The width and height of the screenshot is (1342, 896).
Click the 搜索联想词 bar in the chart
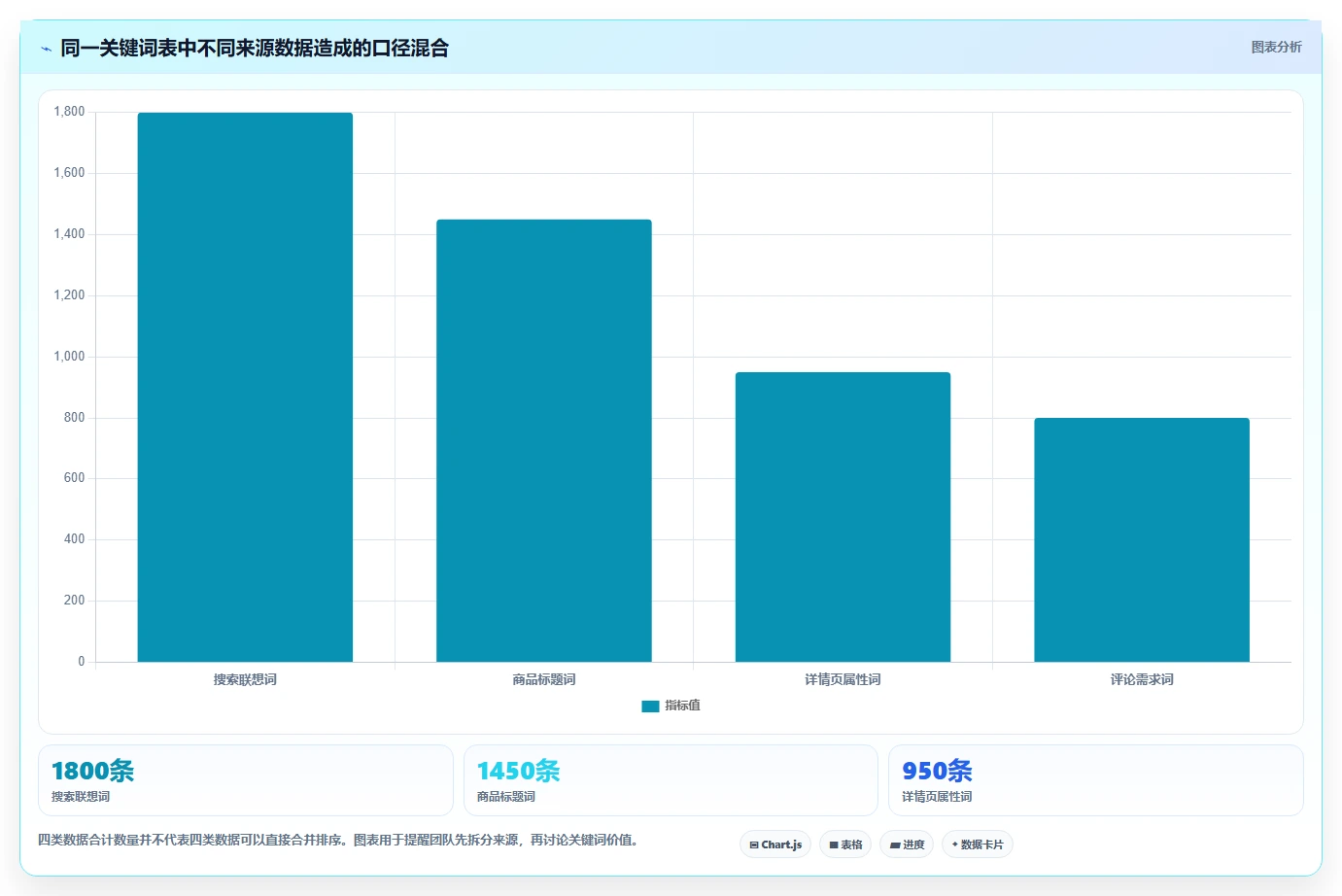(245, 387)
